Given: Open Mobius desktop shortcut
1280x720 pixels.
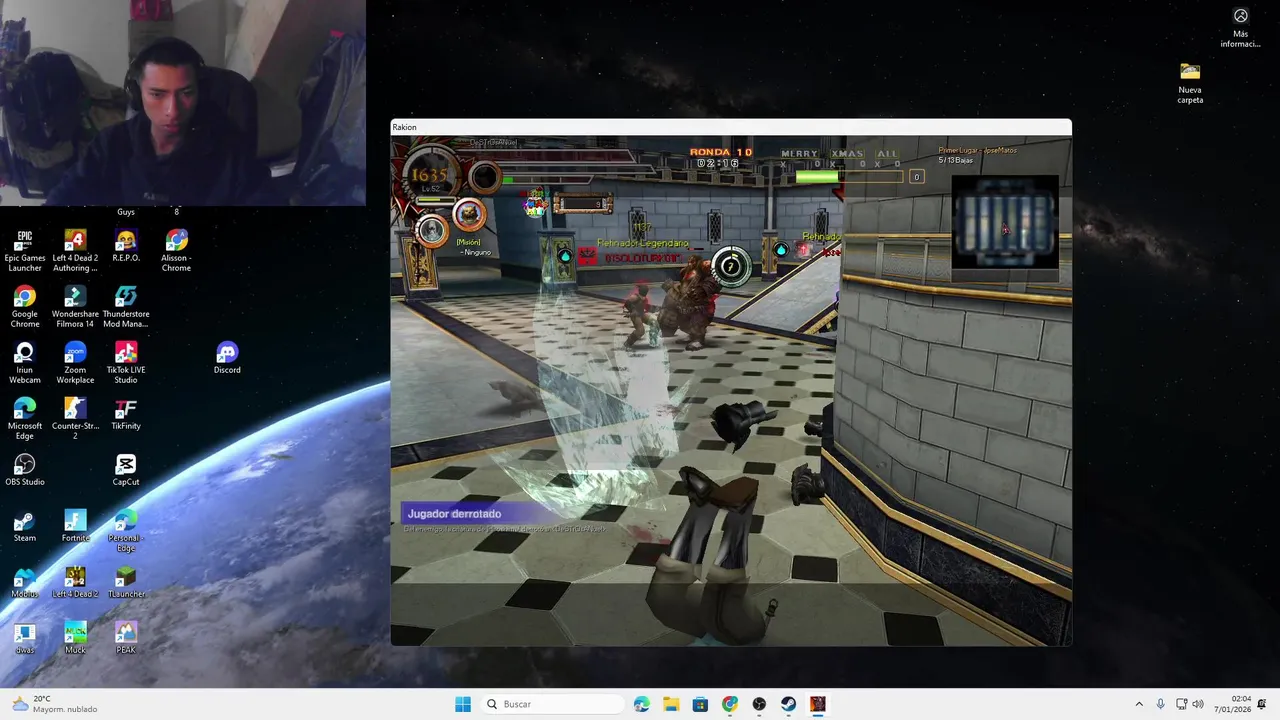Looking at the screenshot, I should tap(25, 582).
